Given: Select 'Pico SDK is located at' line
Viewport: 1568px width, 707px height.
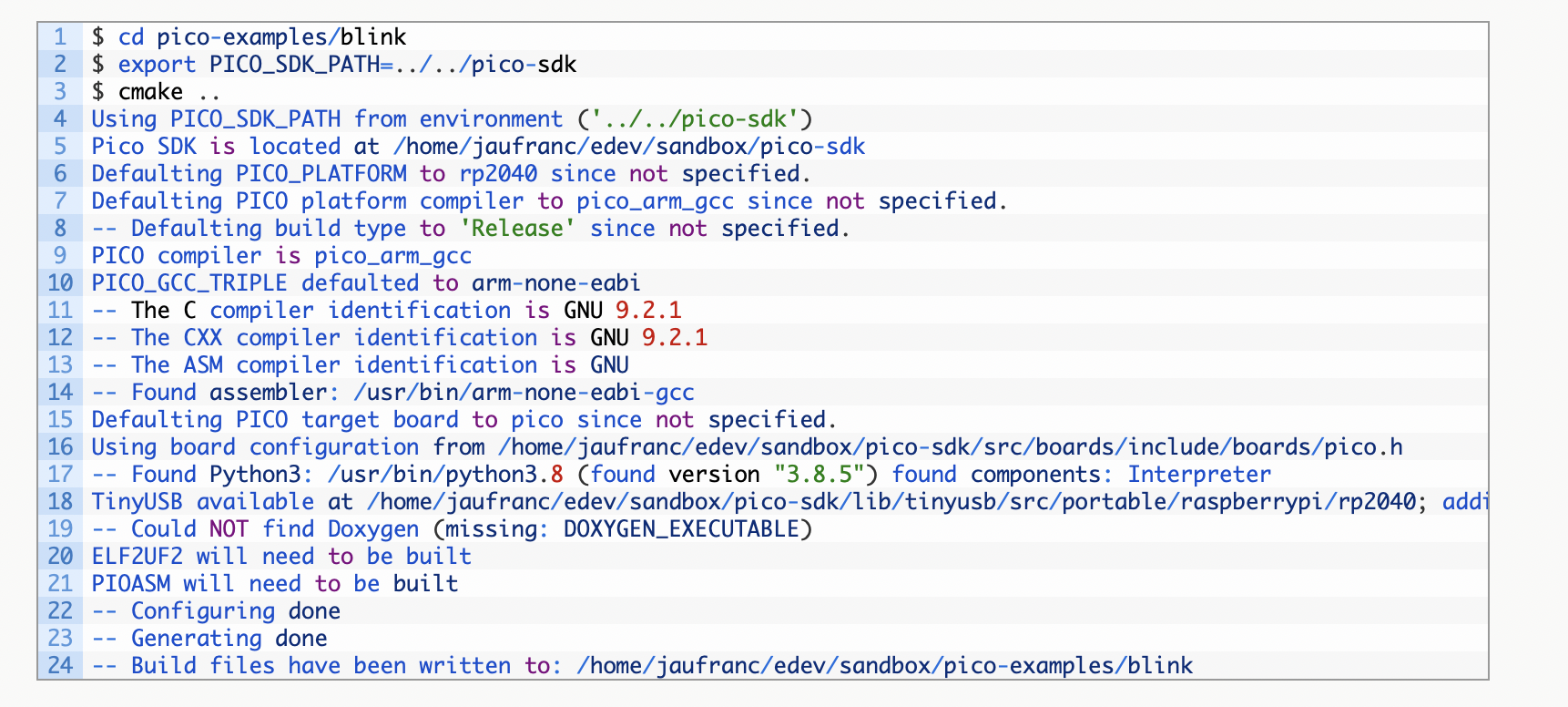Looking at the screenshot, I should pyautogui.click(x=478, y=147).
